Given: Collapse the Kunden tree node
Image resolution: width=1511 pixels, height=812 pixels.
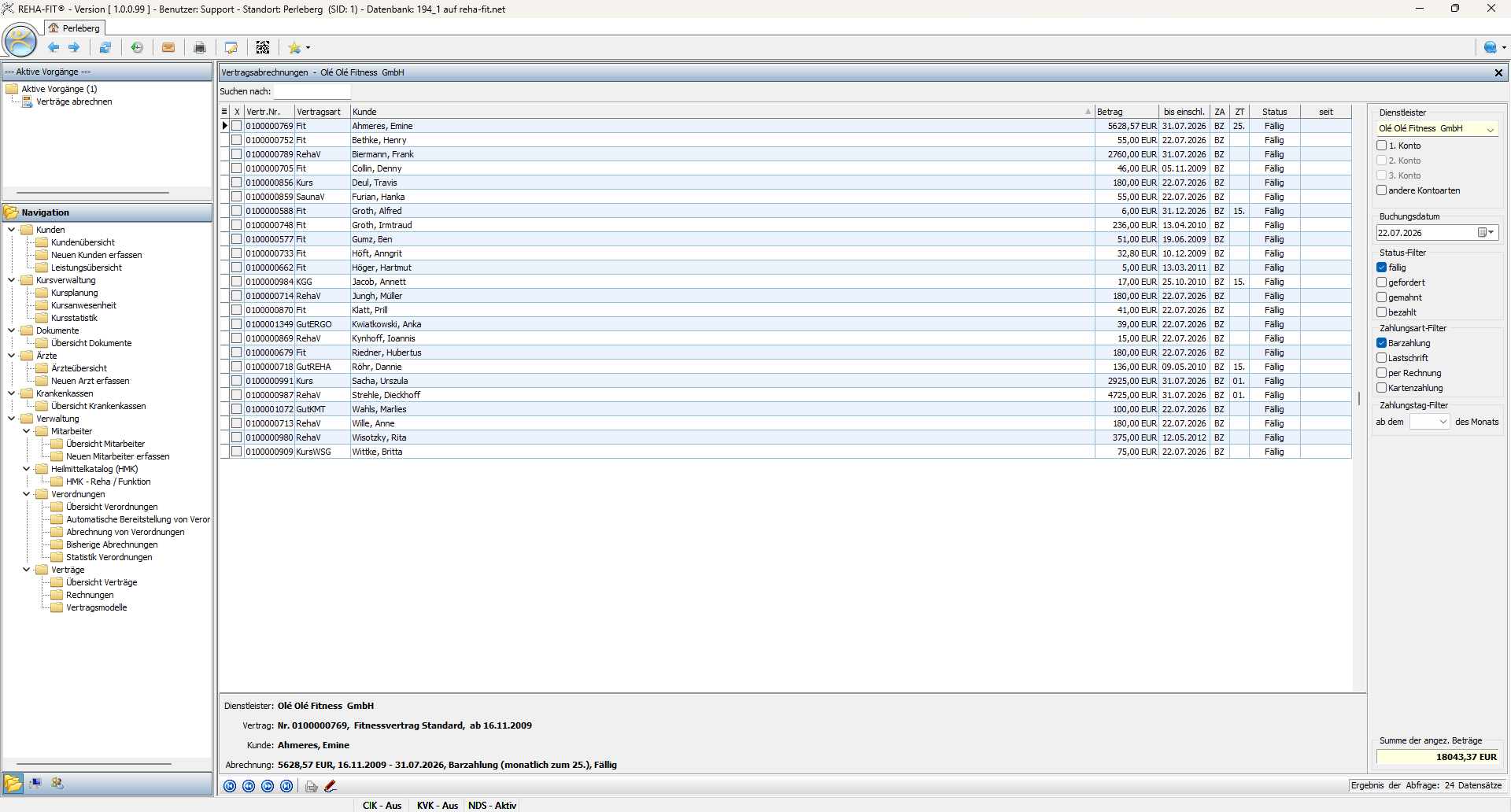Looking at the screenshot, I should pos(12,230).
